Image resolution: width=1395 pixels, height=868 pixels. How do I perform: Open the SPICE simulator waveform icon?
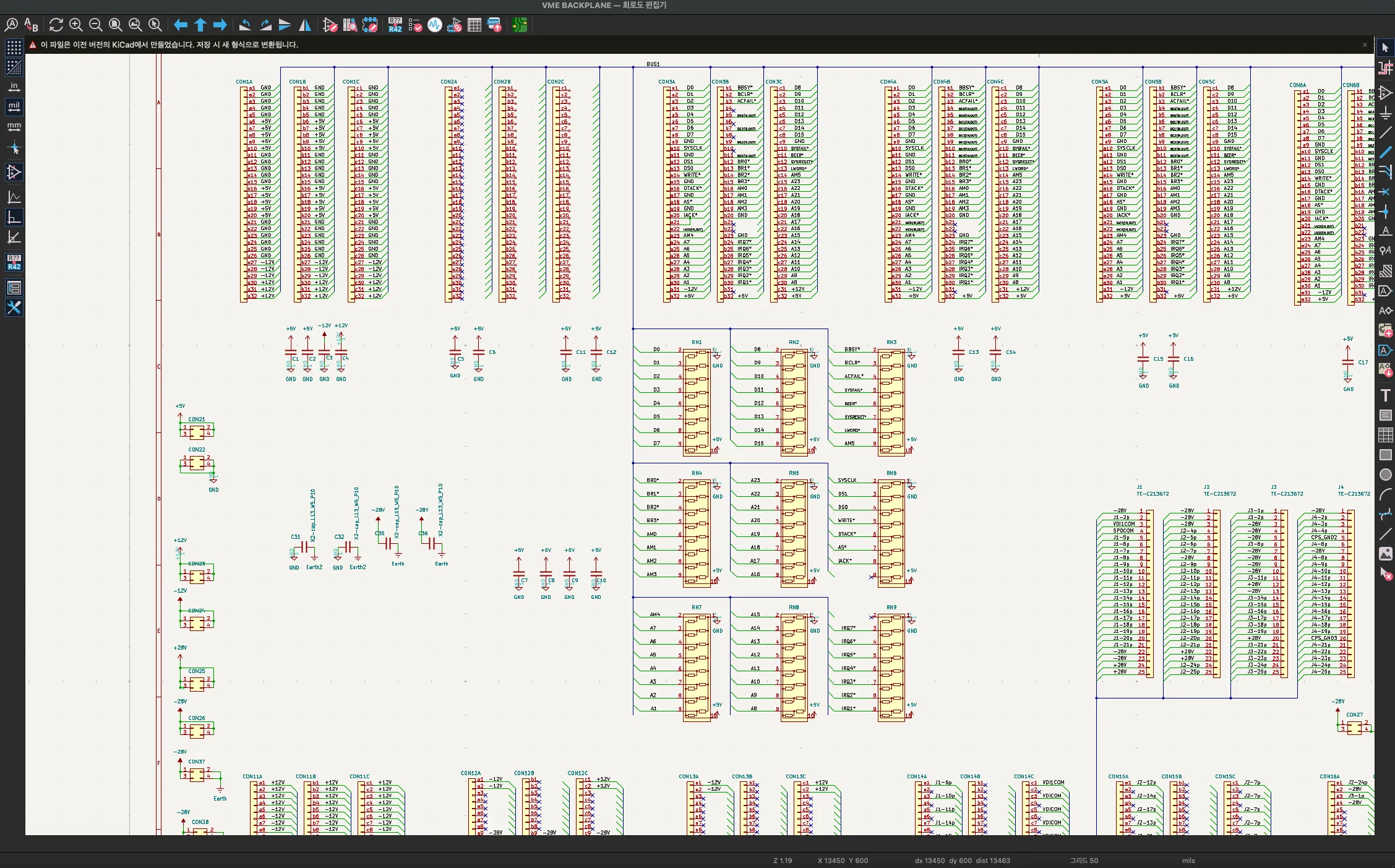[435, 25]
